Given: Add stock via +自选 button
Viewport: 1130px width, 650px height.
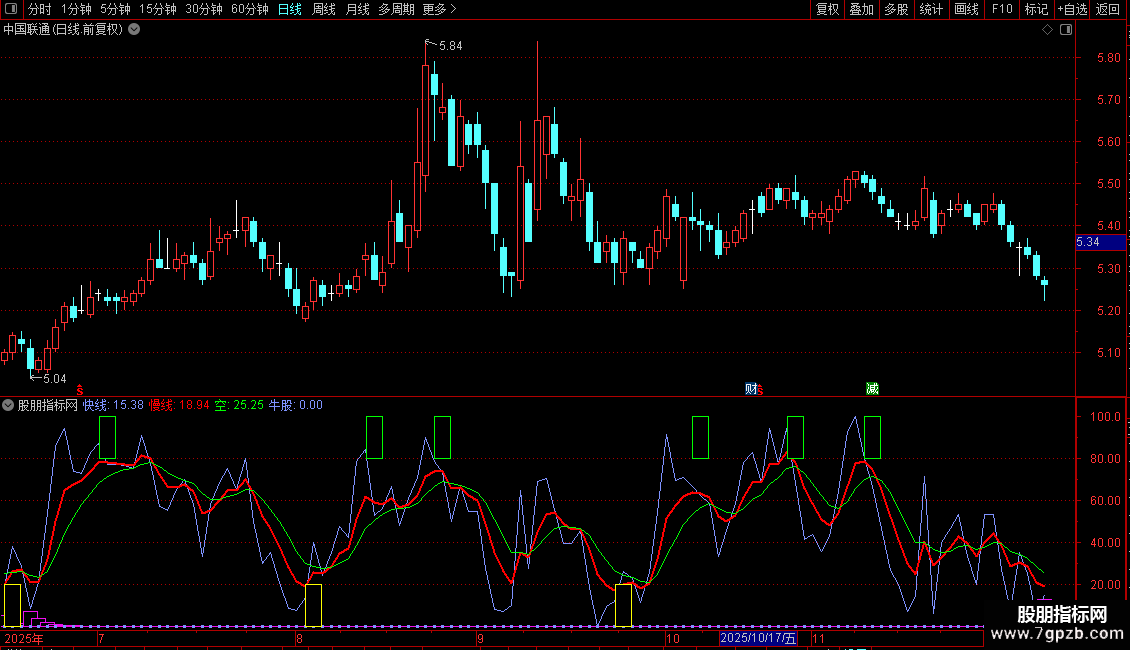Looking at the screenshot, I should (x=1072, y=9).
